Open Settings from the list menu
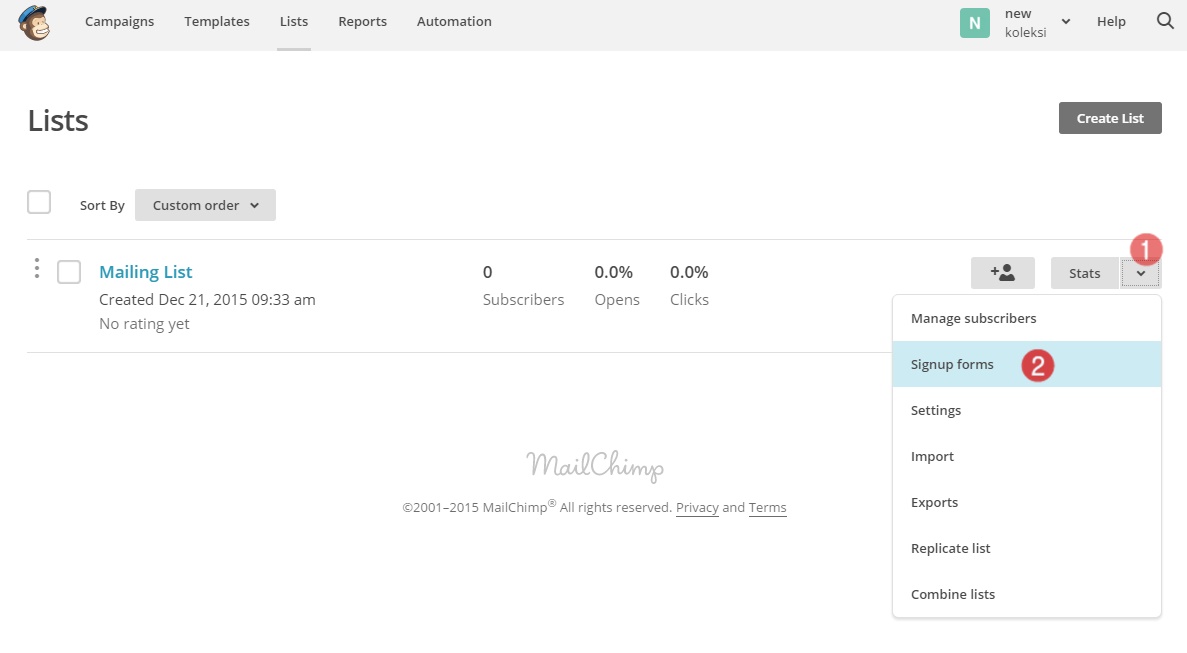This screenshot has width=1187, height=653. click(1027, 410)
